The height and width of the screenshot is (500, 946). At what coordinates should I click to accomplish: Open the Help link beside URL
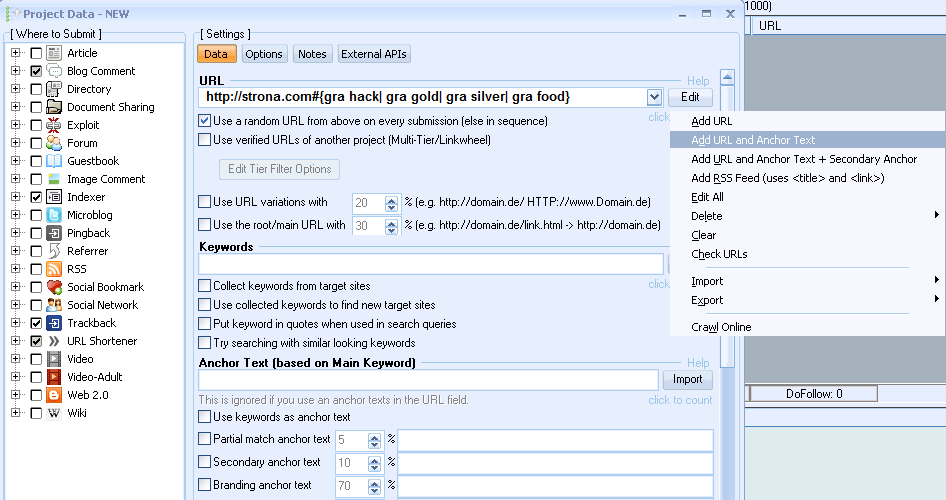tap(697, 81)
